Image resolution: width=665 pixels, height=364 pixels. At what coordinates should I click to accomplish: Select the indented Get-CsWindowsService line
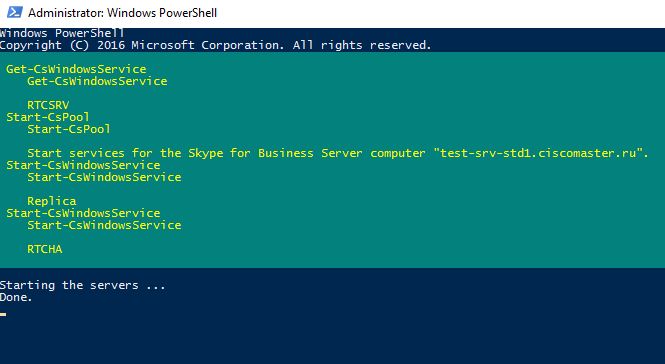[x=97, y=81]
